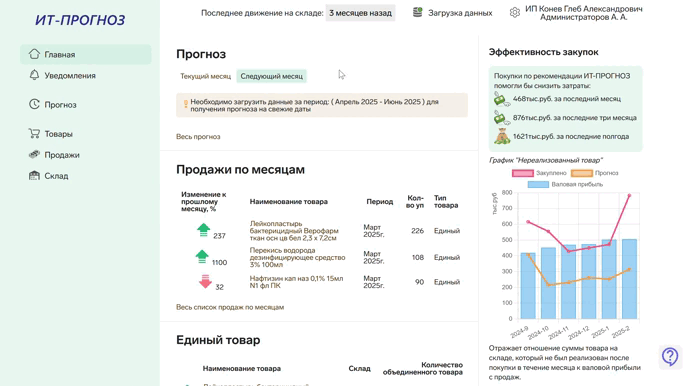The height and width of the screenshot is (386, 696).
Task: Toggle the Прогноз legend swatch
Action: point(582,173)
